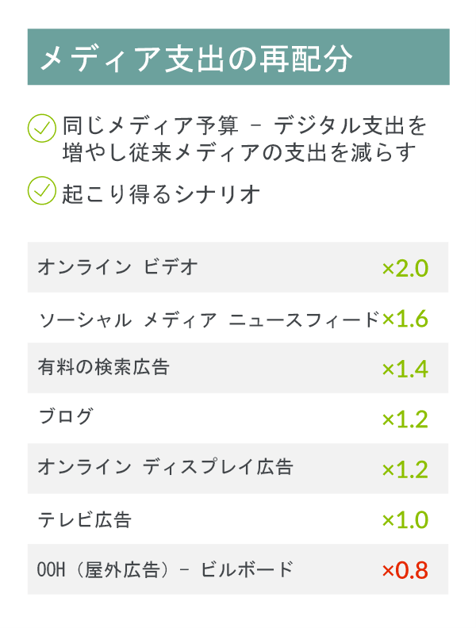Screen dimensions: 476x628
Task: Click the ×1.4 multiplier value
Action: point(405,369)
